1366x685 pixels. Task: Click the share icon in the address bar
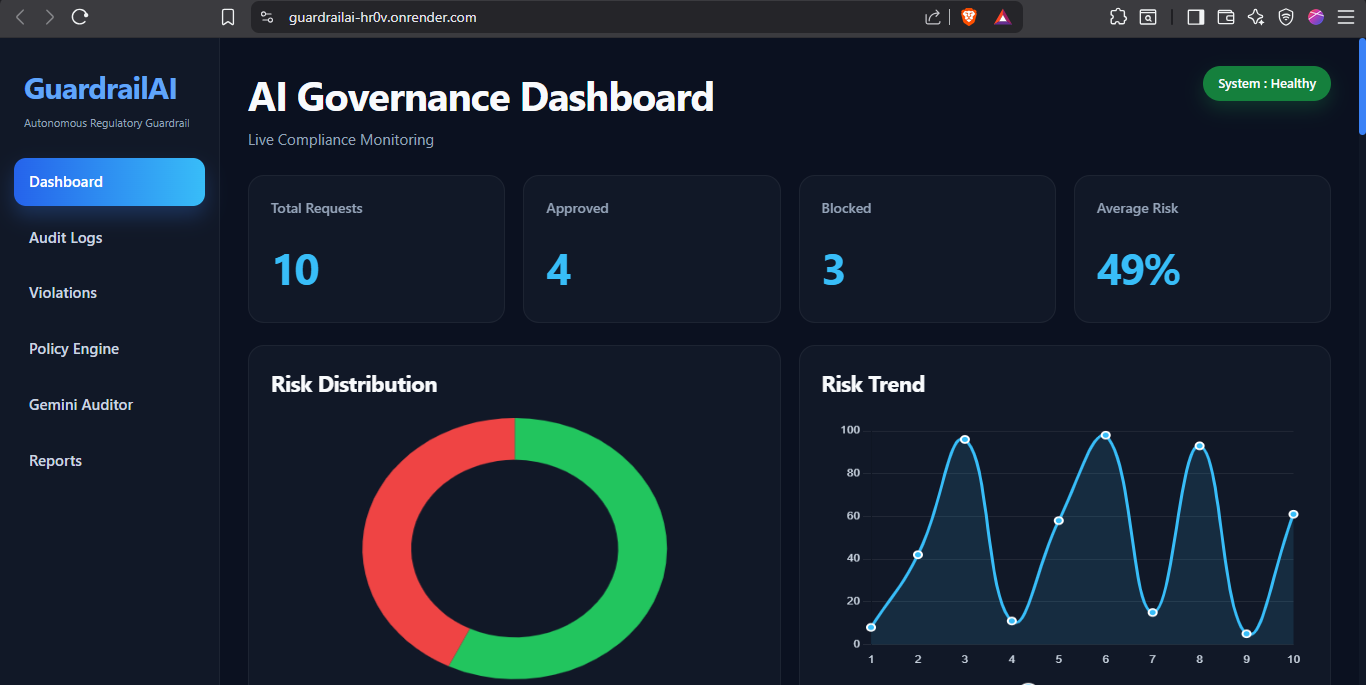coord(933,17)
